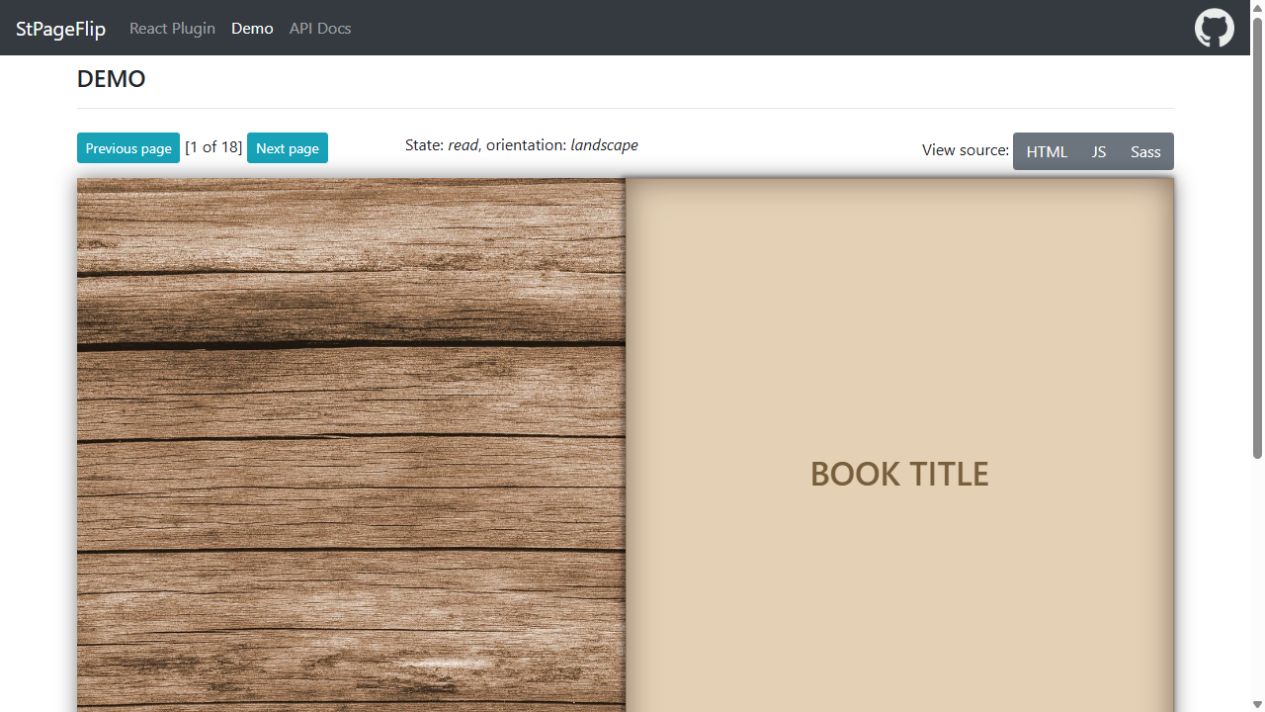View the JS source

click(x=1099, y=151)
